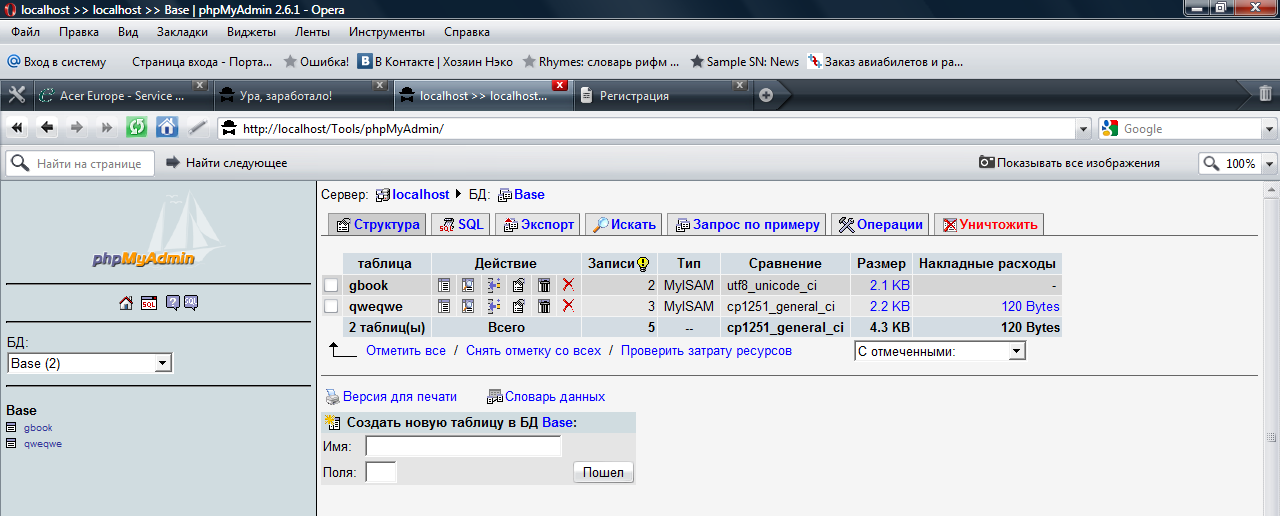This screenshot has width=1282, height=516.
Task: Click the Записи lightbulb hint icon
Action: (x=643, y=264)
